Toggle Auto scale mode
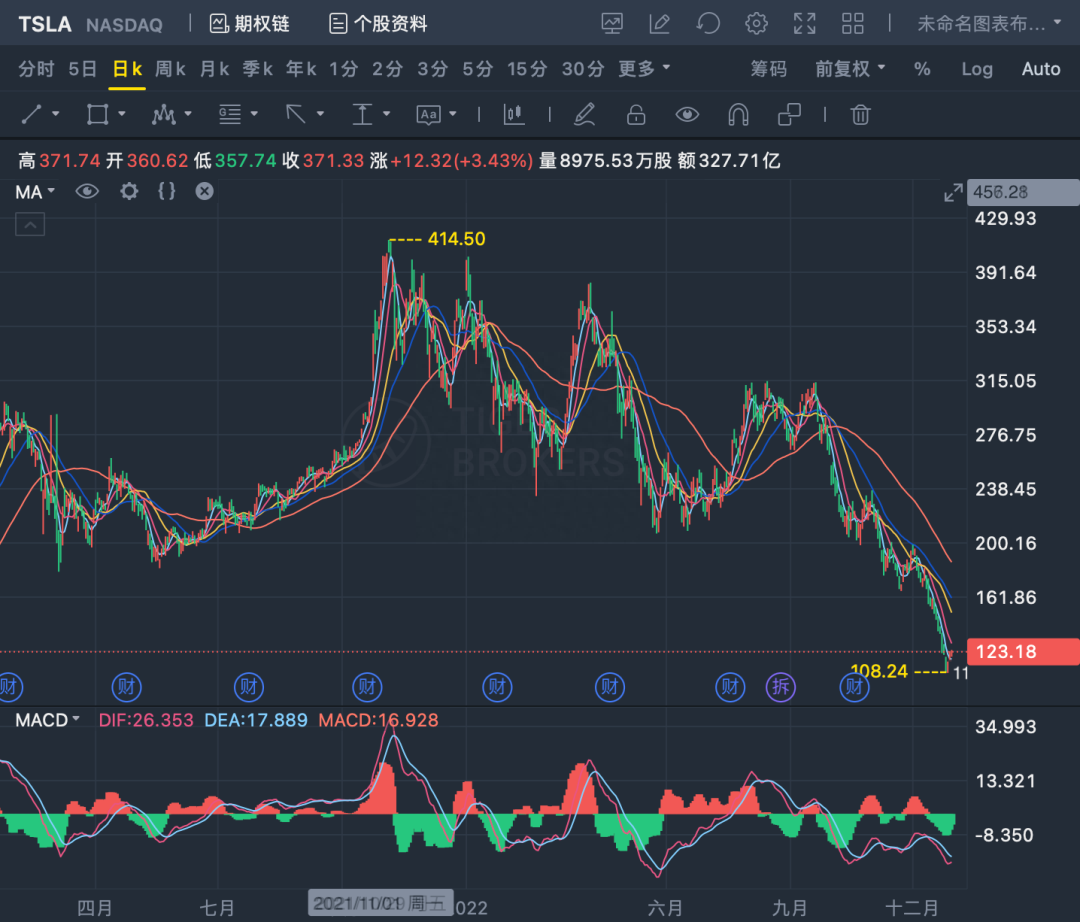Screen dimensions: 1080x922 tap(1041, 69)
